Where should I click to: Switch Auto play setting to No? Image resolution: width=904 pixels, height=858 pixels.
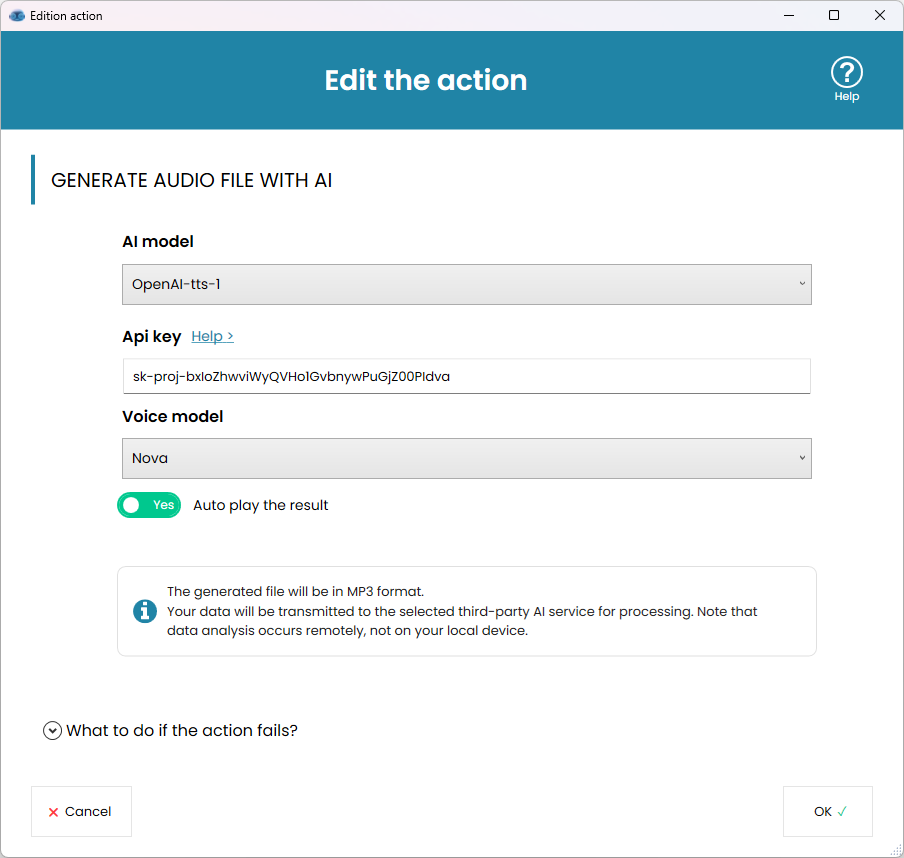[148, 505]
